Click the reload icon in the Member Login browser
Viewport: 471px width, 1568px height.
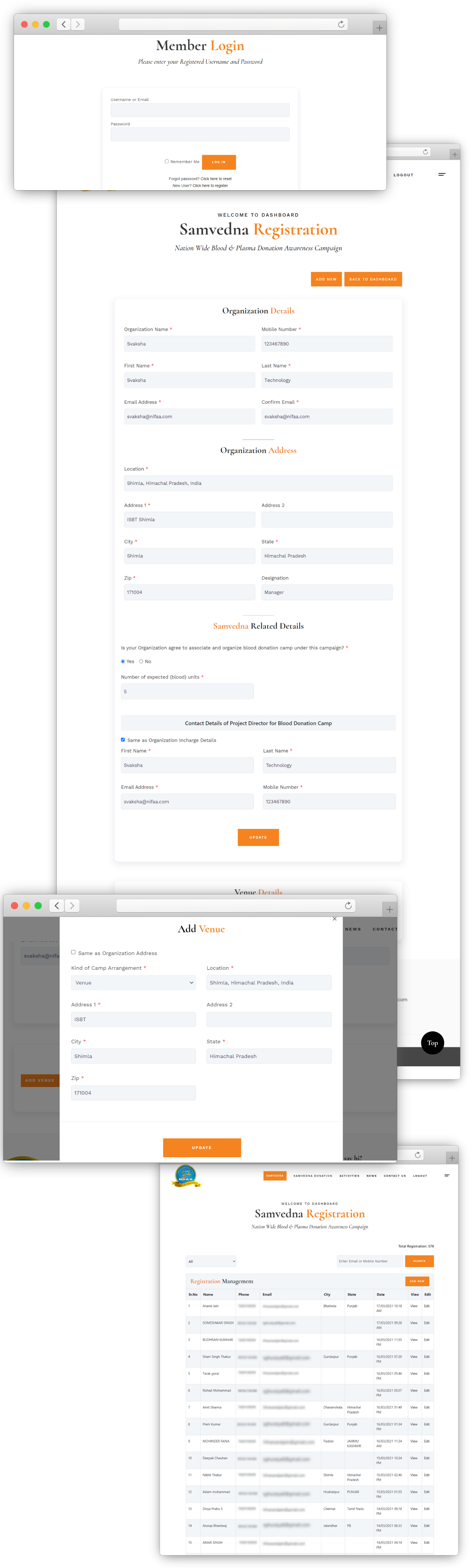341,24
